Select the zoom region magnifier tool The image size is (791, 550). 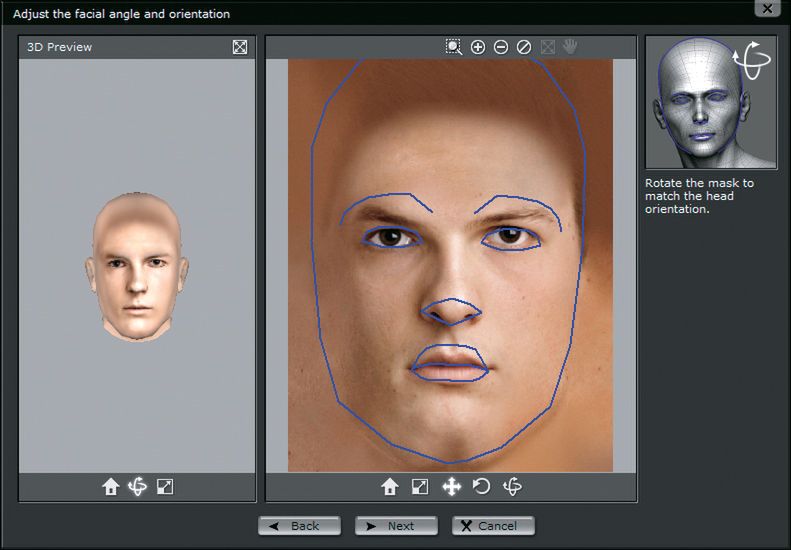coord(454,47)
